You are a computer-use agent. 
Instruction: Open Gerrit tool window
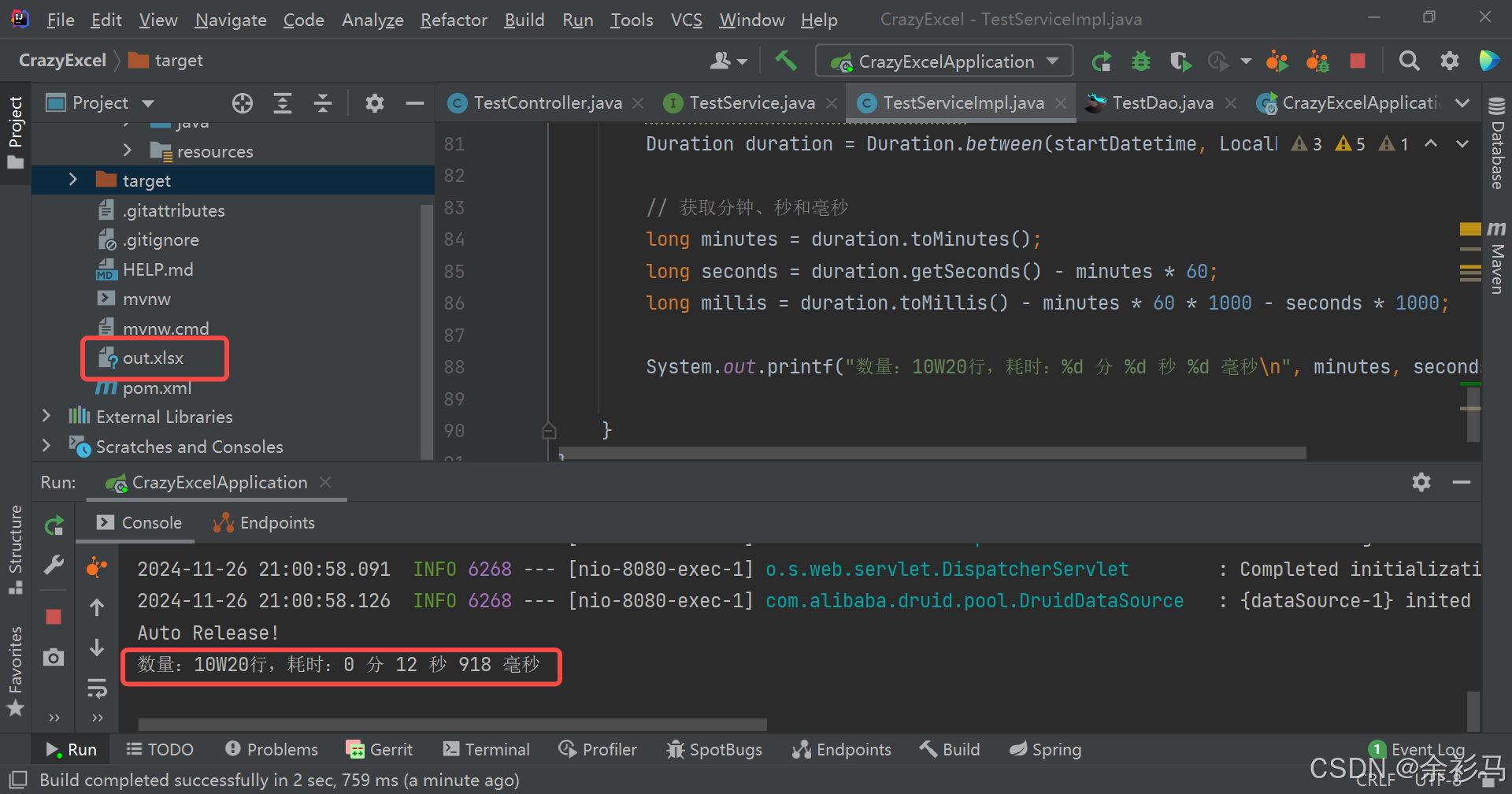pyautogui.click(x=380, y=749)
